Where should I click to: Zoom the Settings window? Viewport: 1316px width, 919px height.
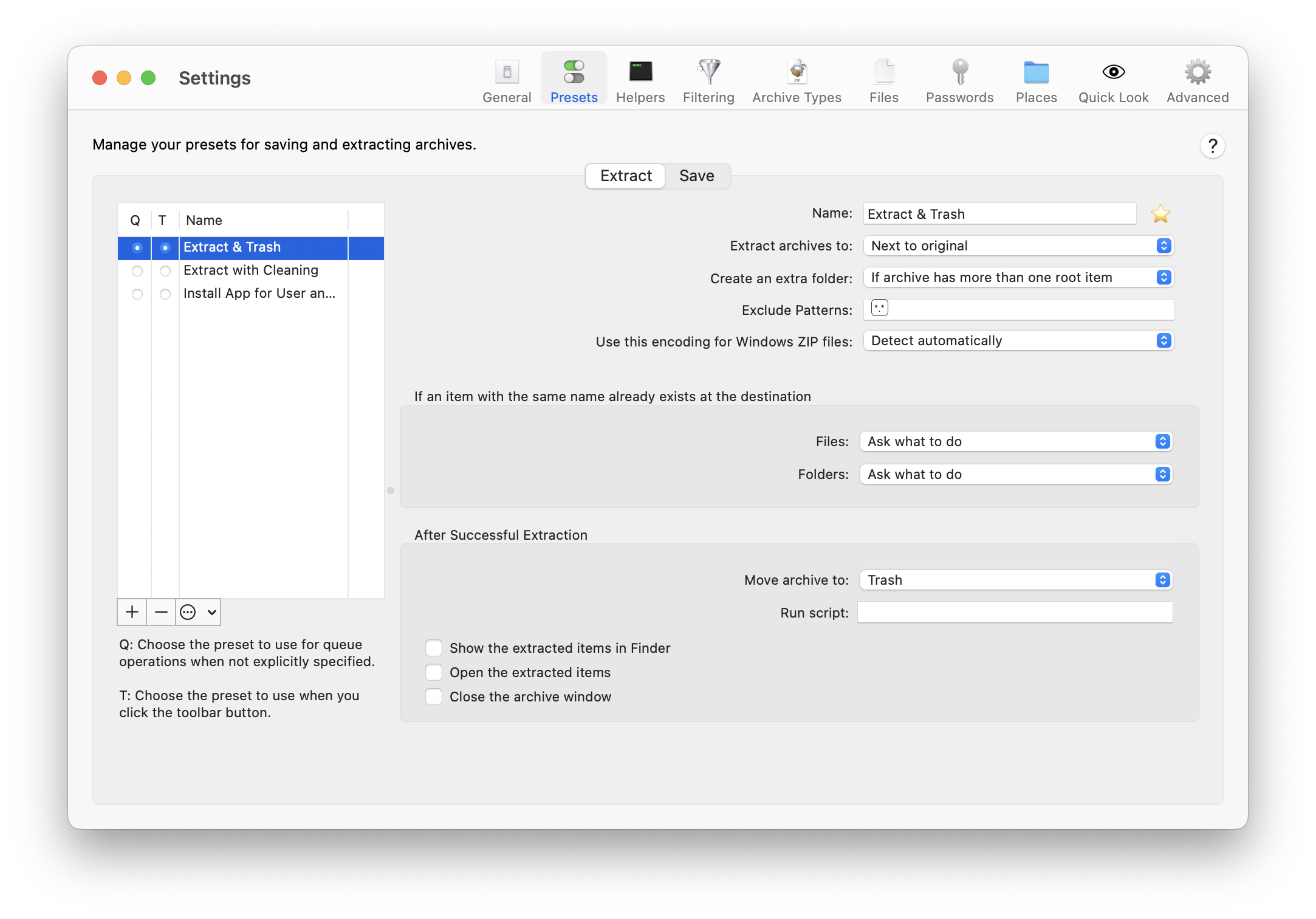point(148,78)
